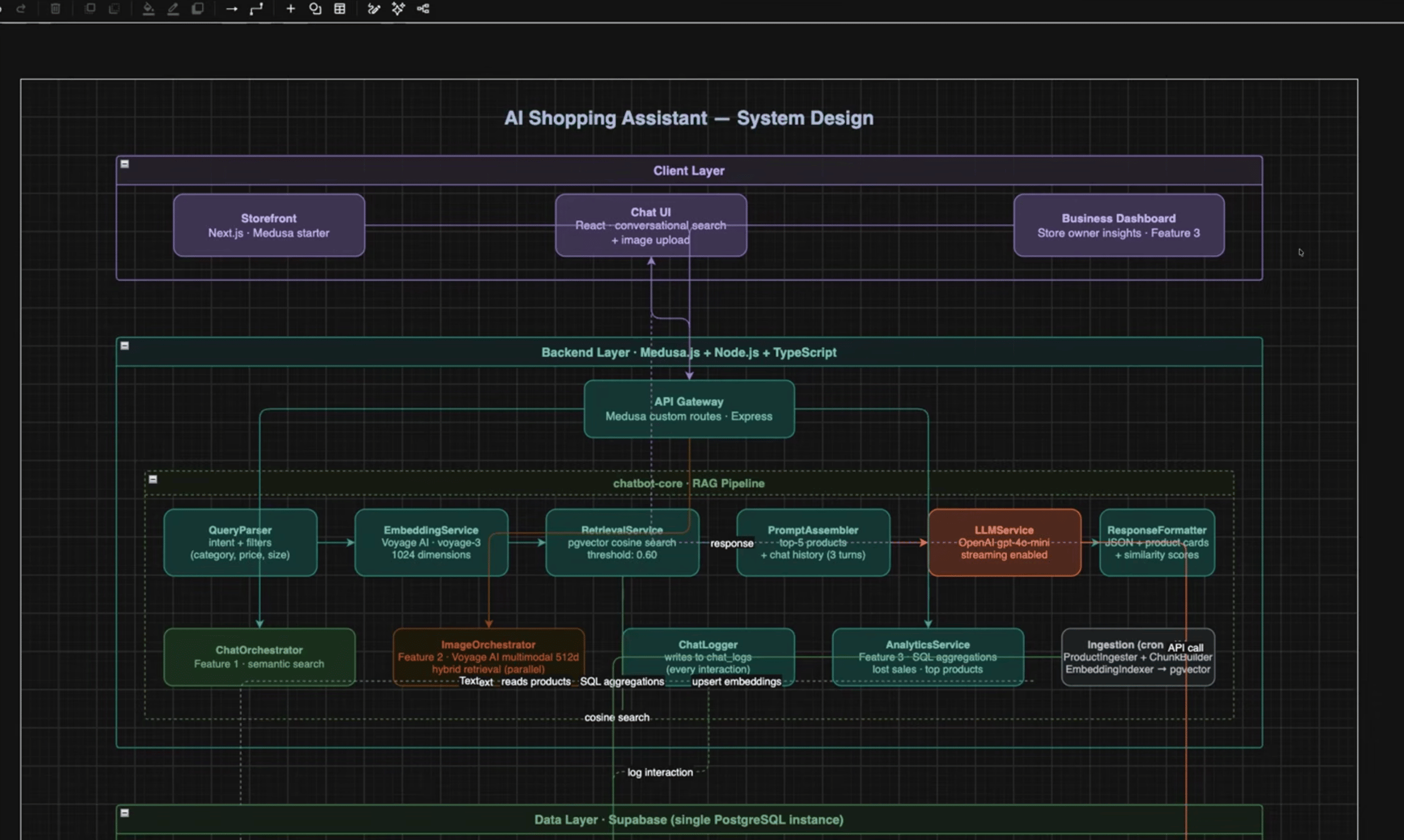Click the 'Backend Layer · Medusa.js + Node.js + TypeScript' header
The image size is (1404, 840).
pos(689,353)
